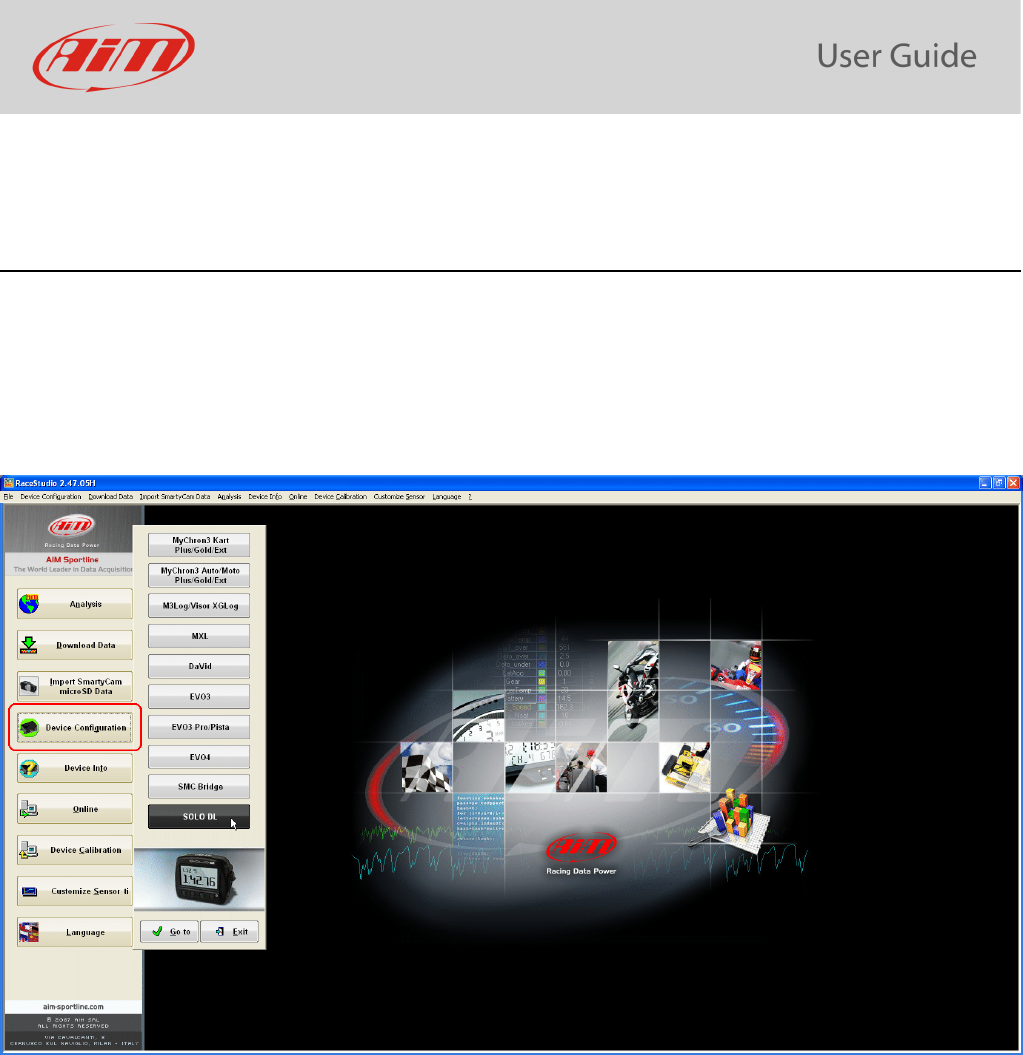Click Import SmartyCam microSD Data label
Image resolution: width=1023 pixels, height=1055 pixels.
click(x=85, y=686)
